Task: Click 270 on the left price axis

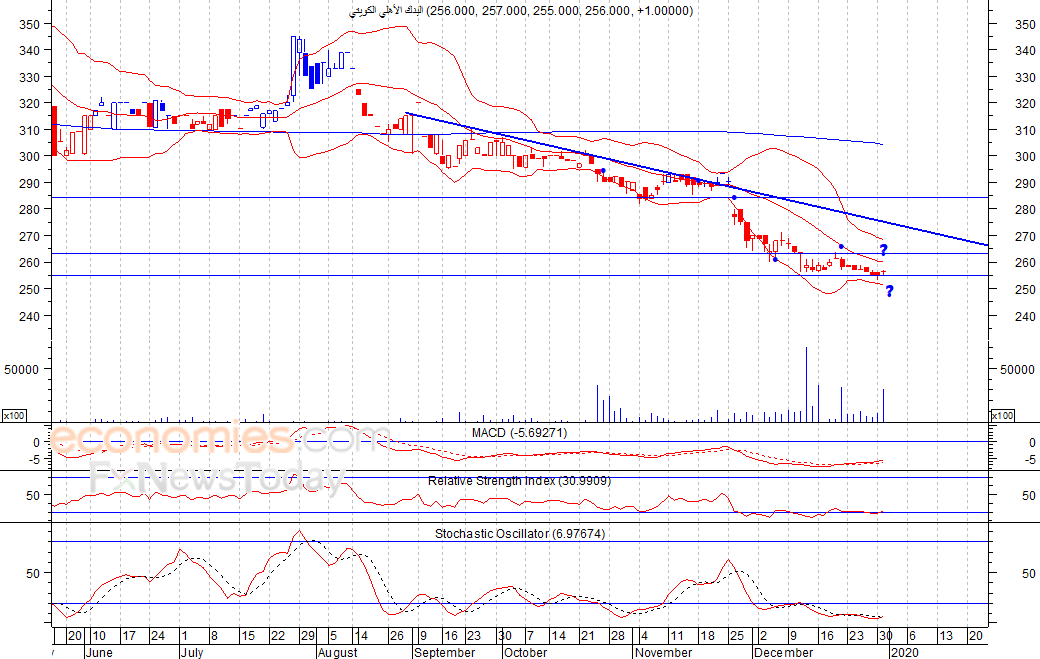Action: click(29, 236)
